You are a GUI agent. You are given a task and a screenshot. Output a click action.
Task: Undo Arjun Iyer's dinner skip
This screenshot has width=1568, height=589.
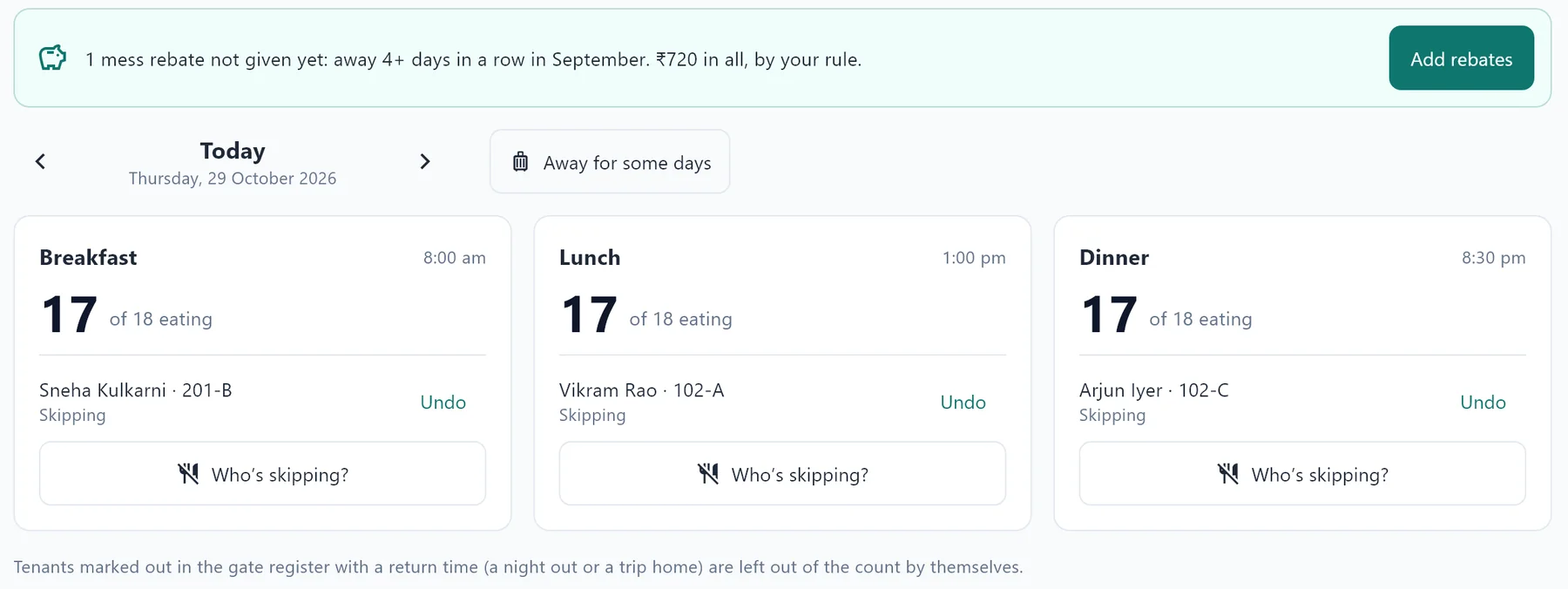point(1483,403)
